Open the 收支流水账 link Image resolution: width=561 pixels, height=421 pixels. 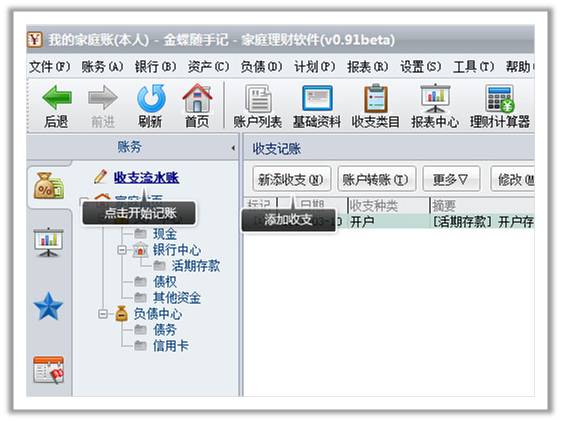pos(146,177)
